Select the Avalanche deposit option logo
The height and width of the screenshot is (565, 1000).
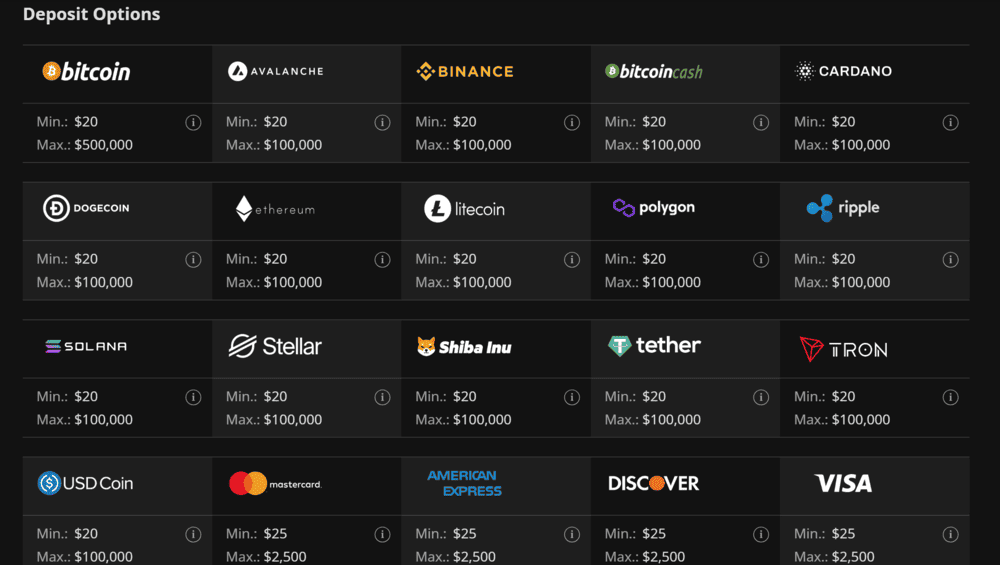click(x=275, y=72)
